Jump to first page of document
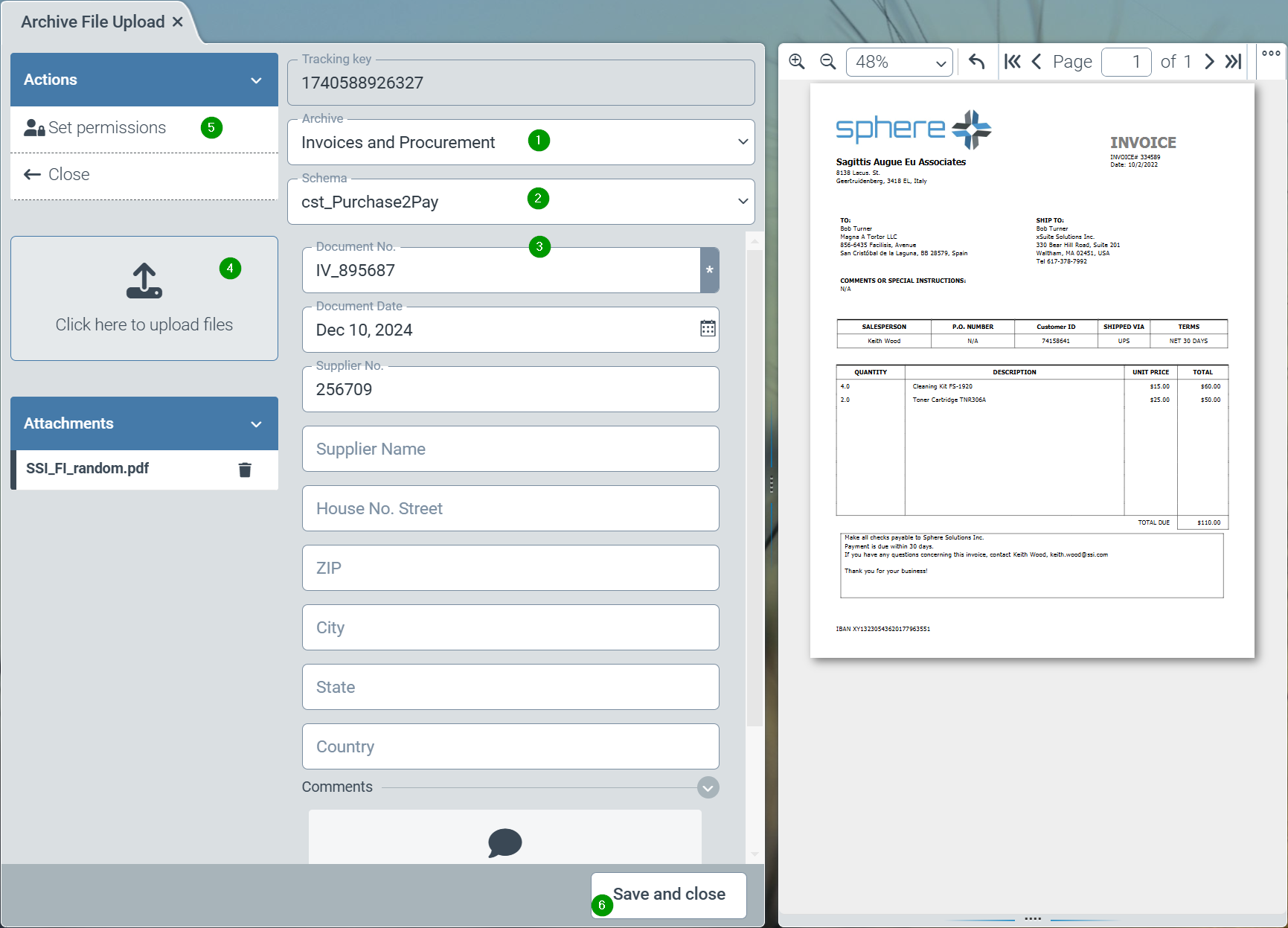This screenshot has width=1288, height=928. (1013, 62)
